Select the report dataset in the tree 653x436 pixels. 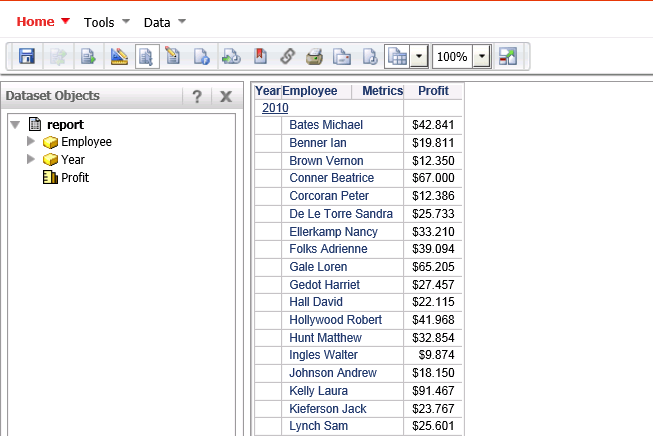(x=65, y=124)
